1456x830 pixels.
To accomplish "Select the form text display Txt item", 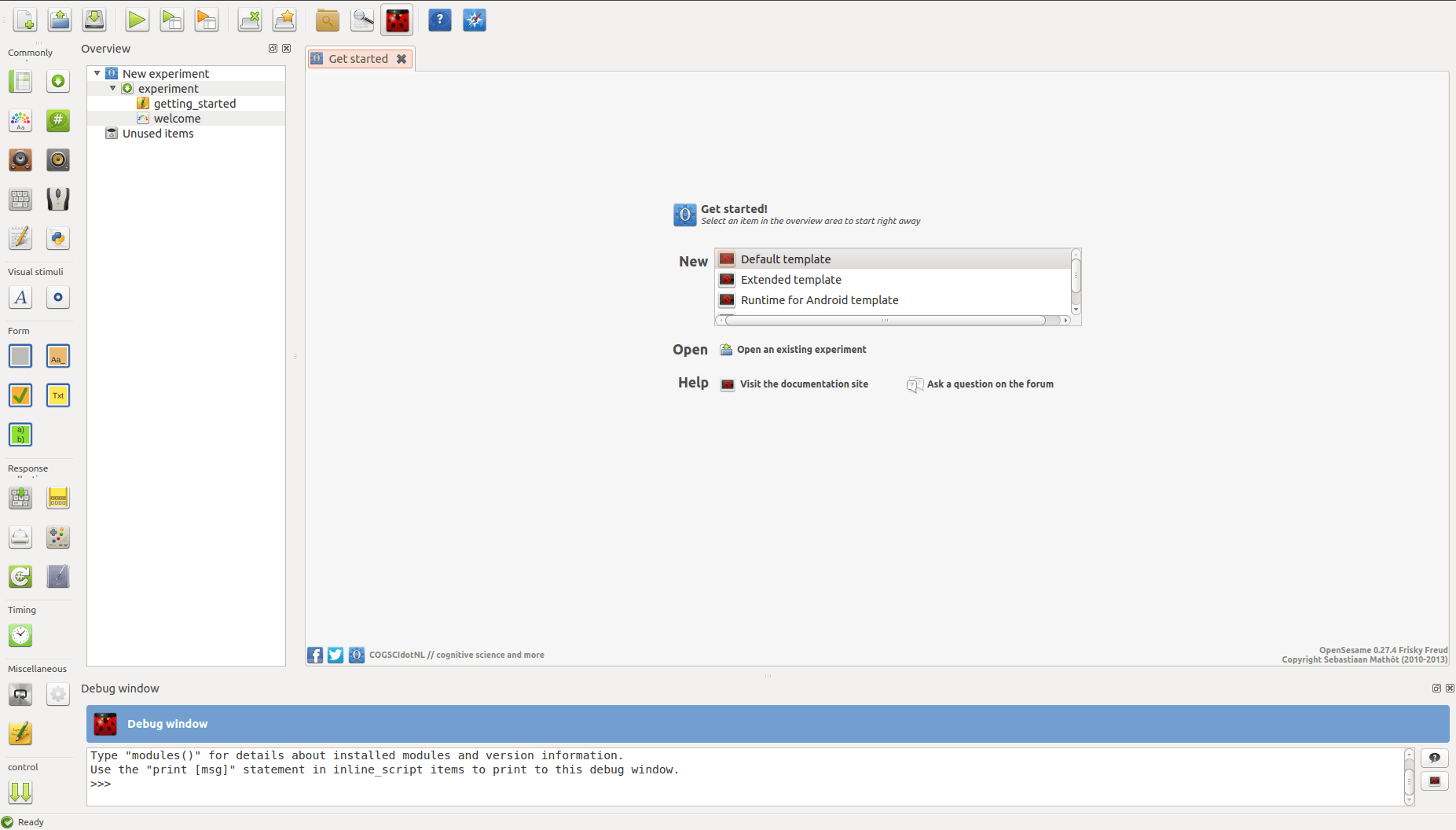I will click(58, 395).
